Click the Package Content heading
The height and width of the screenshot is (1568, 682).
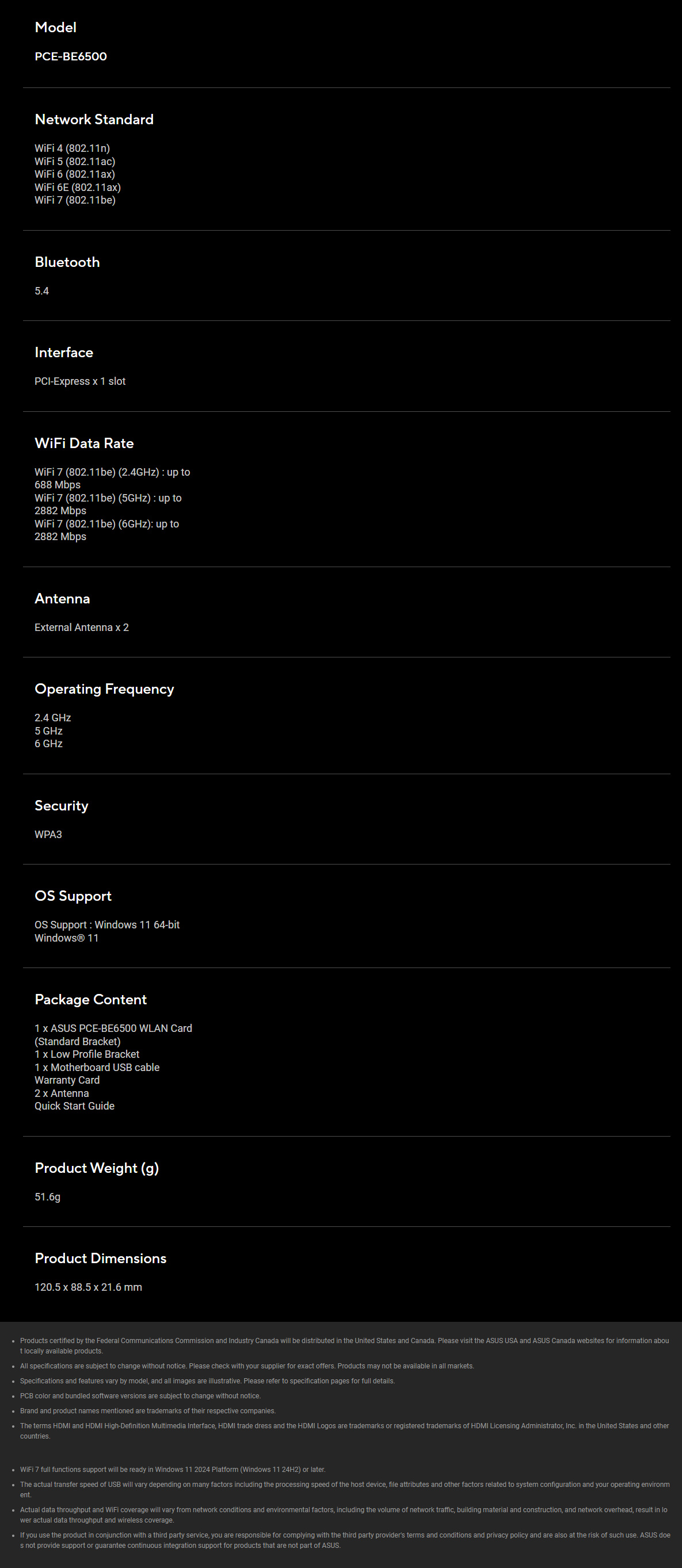tap(91, 1000)
